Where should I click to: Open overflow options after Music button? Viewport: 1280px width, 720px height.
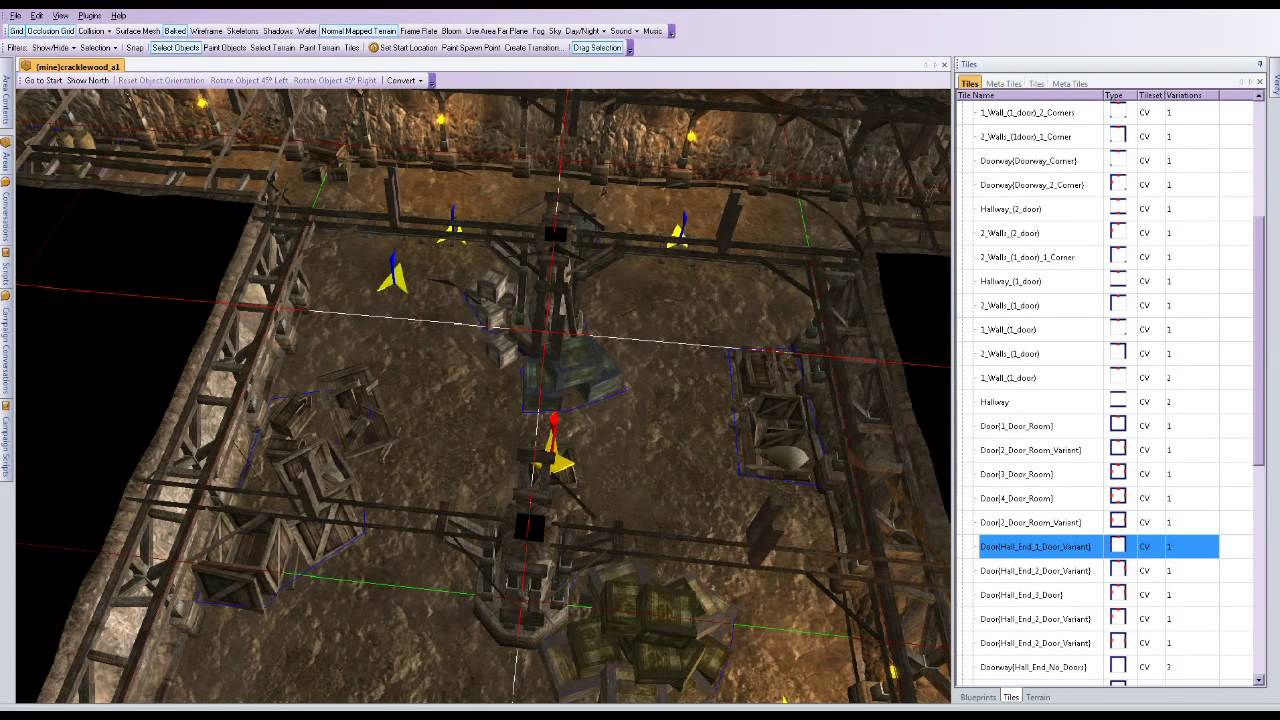671,32
